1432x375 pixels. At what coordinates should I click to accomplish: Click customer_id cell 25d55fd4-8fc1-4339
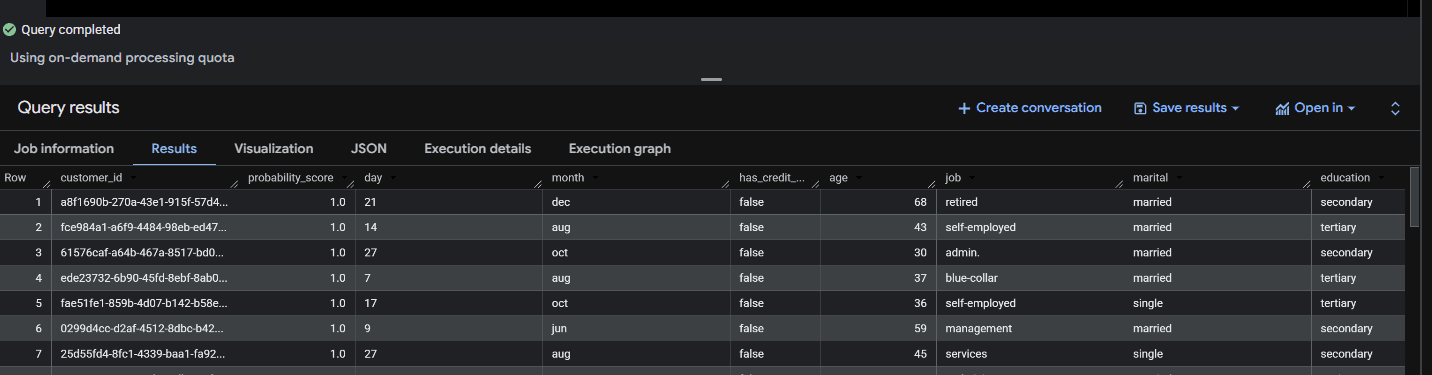144,354
